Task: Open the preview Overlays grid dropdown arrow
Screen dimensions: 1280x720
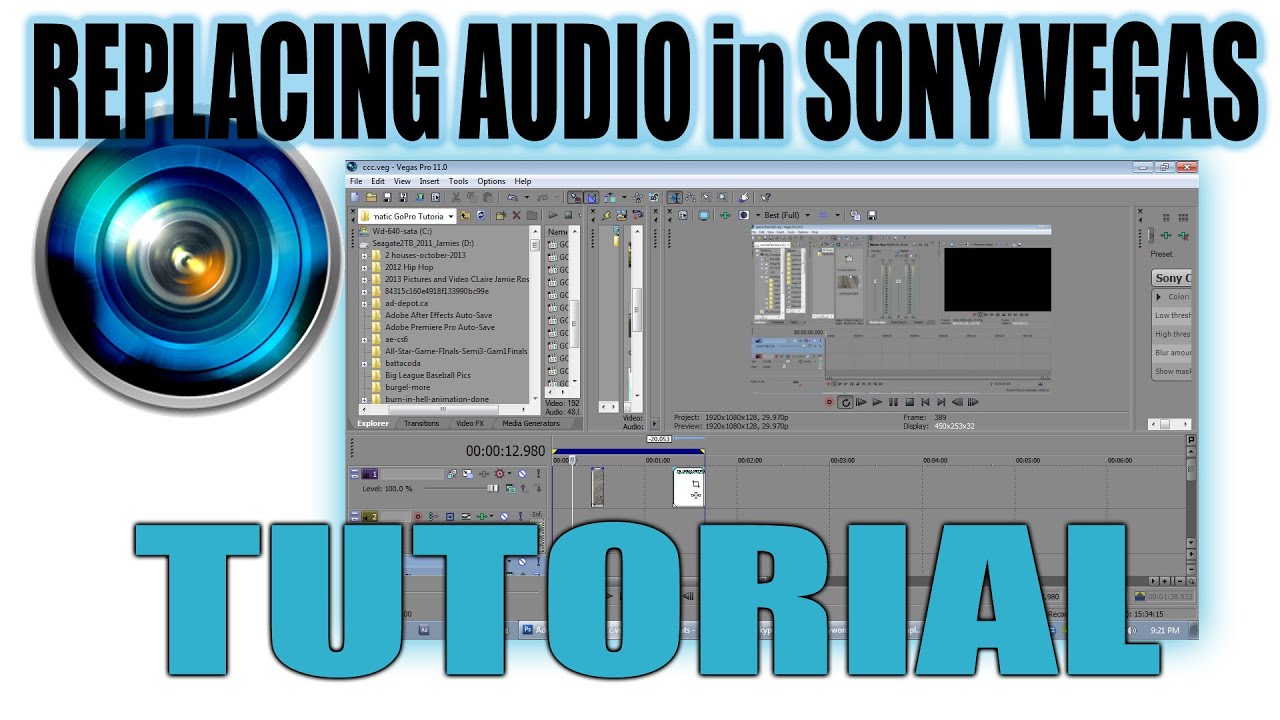Action: [838, 215]
